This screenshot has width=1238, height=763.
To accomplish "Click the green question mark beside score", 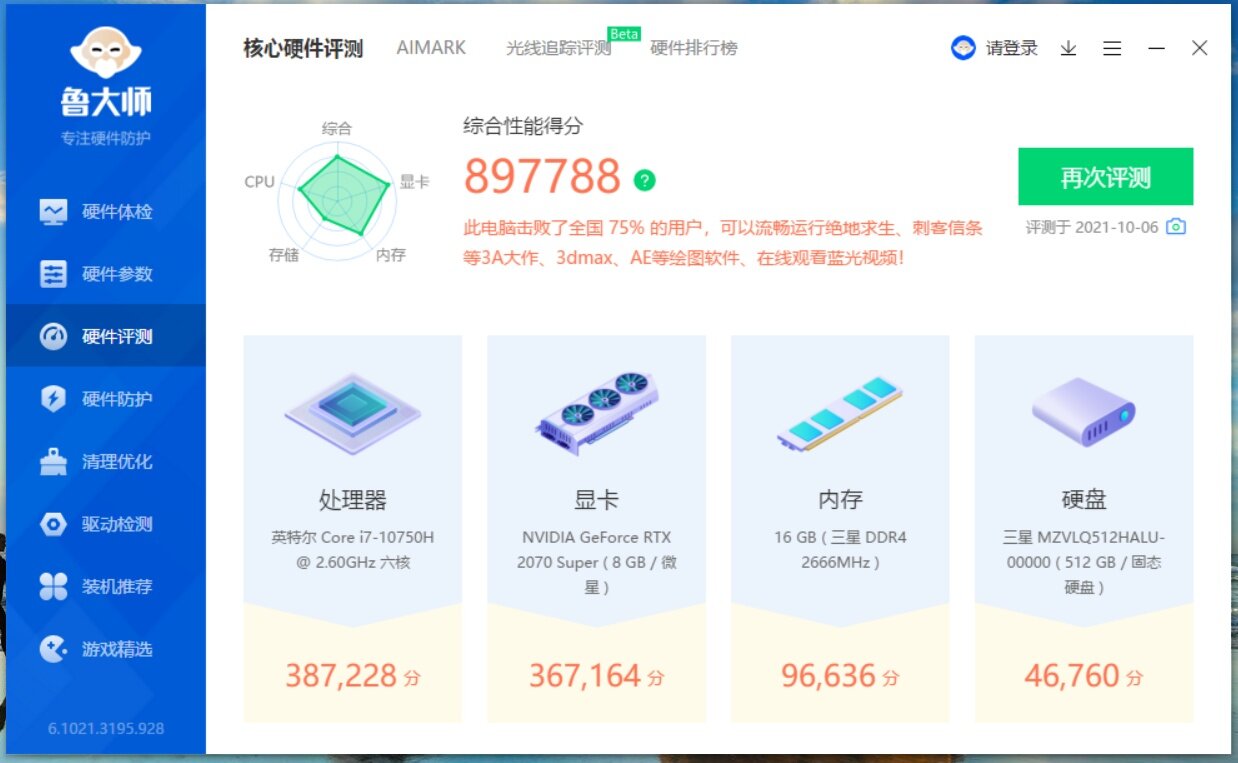I will (x=645, y=180).
